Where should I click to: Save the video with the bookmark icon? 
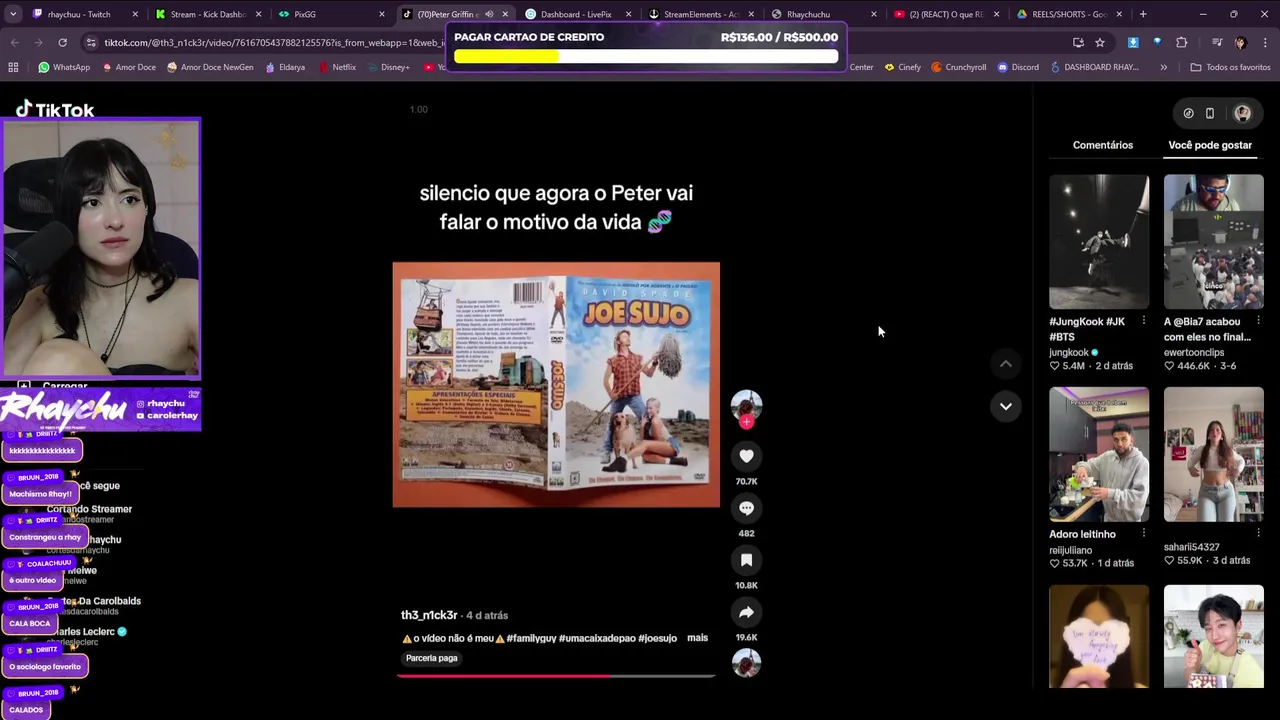tap(746, 560)
